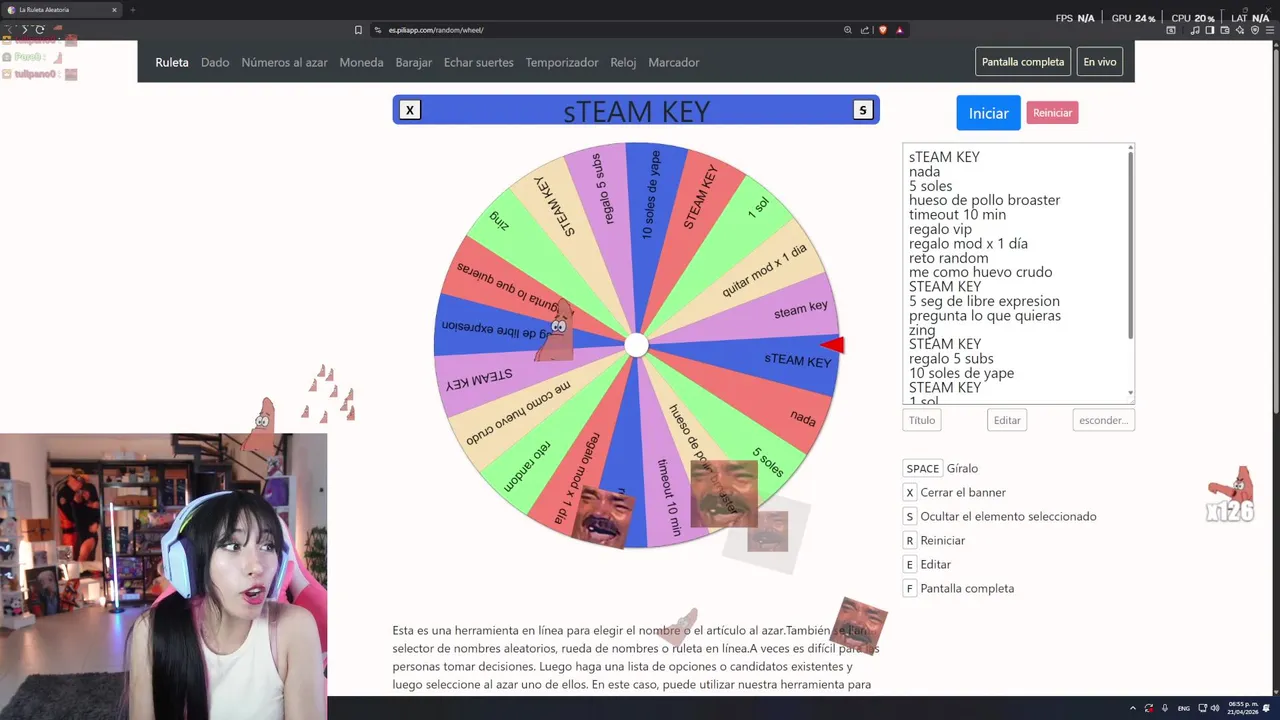
Task: Click the 'me como huevo crudo' wheel slice
Action: coord(518,411)
